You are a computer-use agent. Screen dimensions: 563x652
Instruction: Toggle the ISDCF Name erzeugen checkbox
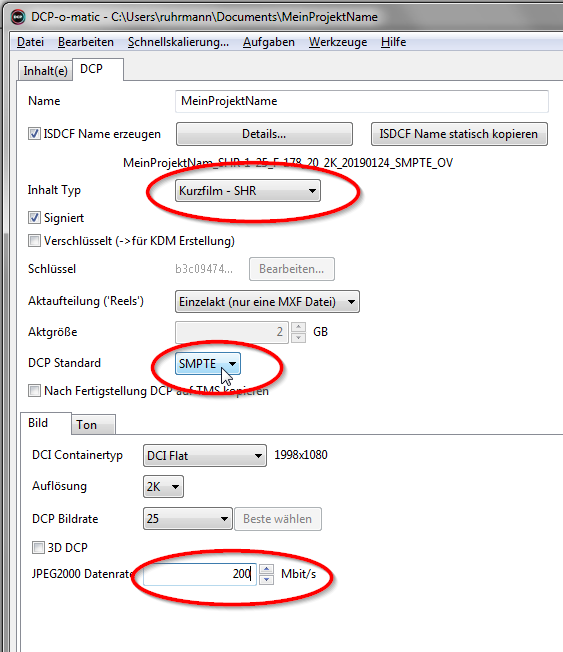click(x=34, y=134)
